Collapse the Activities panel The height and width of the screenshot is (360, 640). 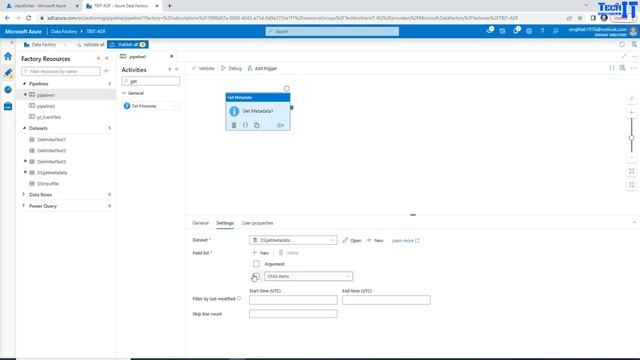click(177, 70)
